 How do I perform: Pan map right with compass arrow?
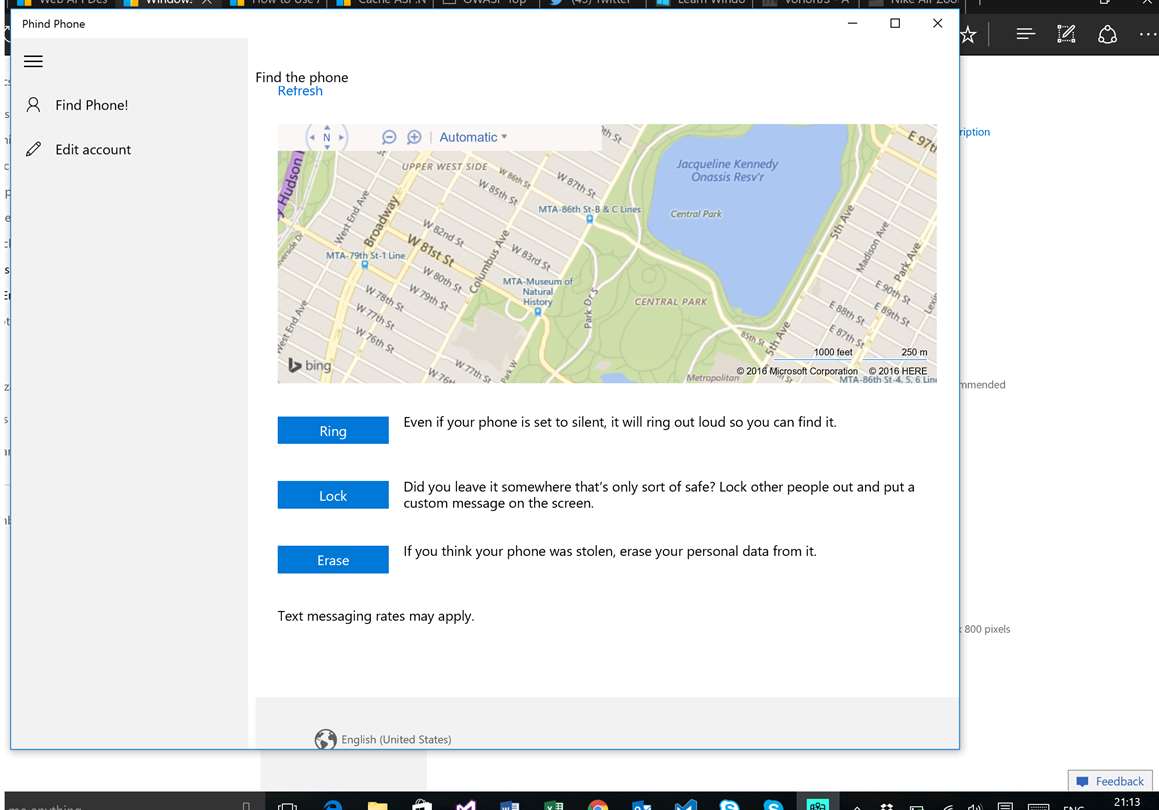(341, 137)
